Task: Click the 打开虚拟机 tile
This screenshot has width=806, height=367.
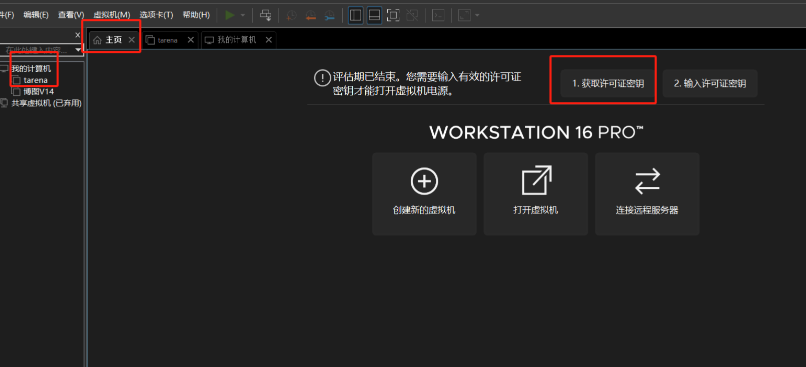Action: (x=536, y=194)
